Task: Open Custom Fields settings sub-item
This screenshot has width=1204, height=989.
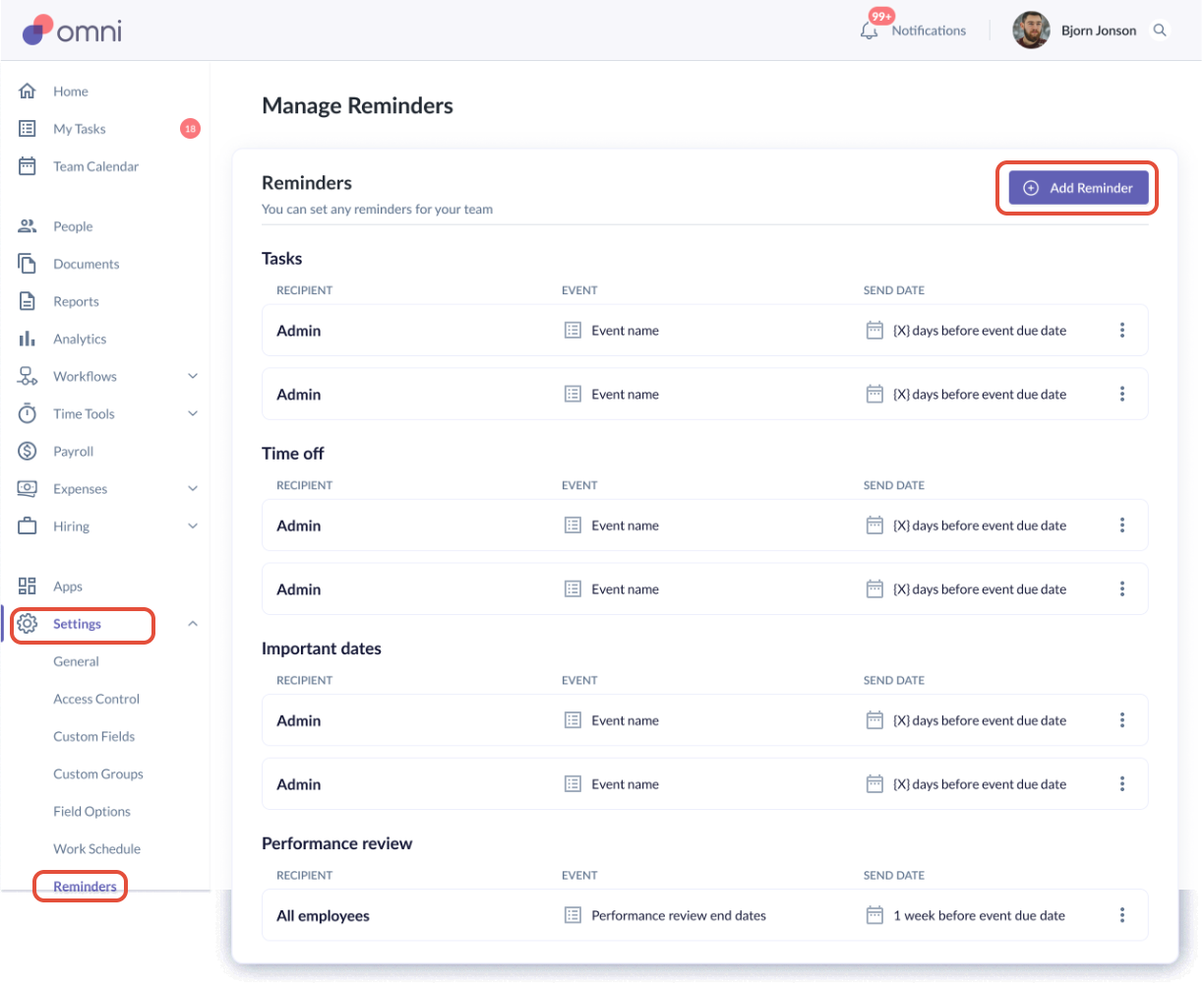Action: 94,736
